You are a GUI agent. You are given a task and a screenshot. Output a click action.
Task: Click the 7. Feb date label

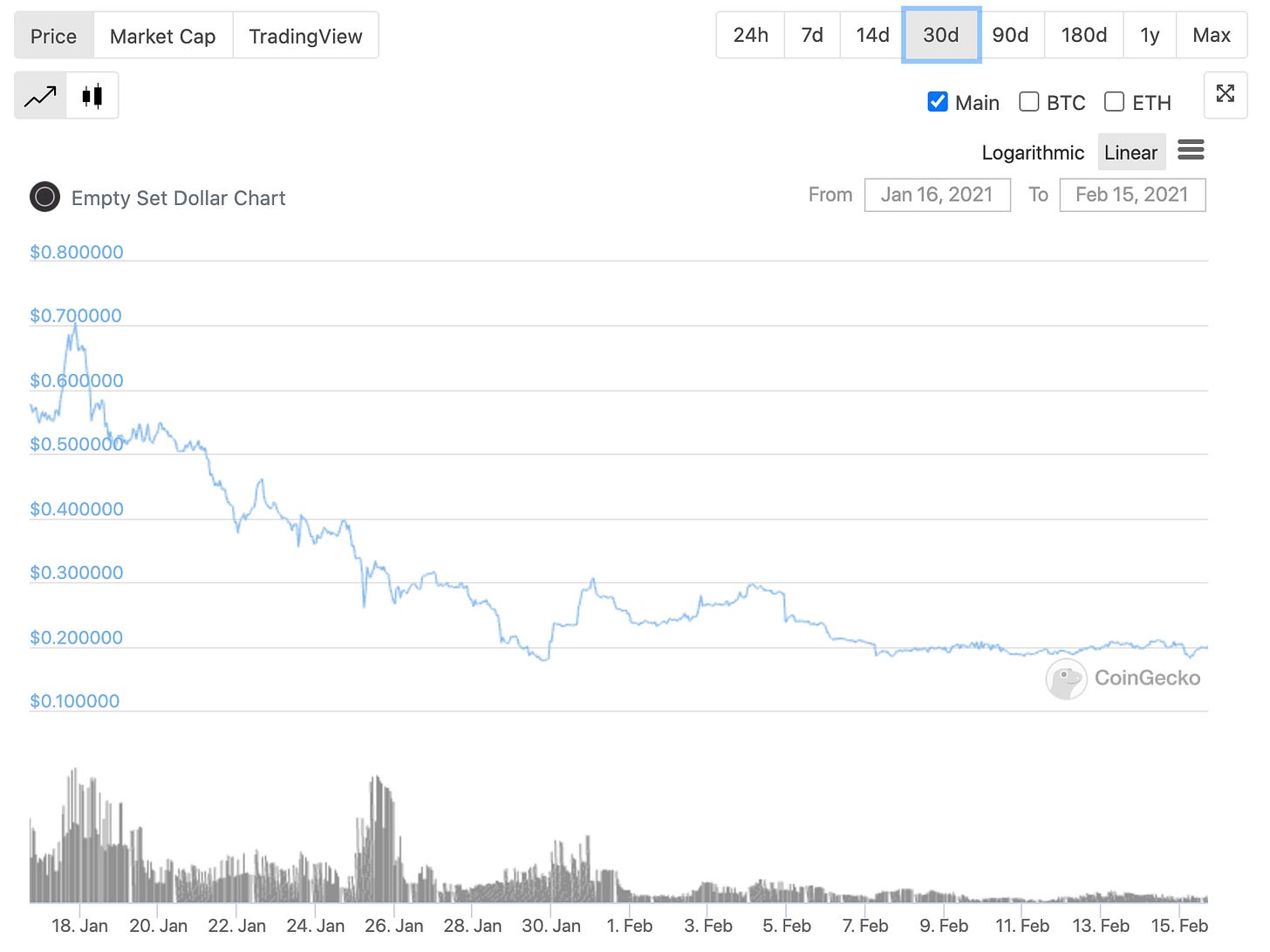[x=865, y=926]
